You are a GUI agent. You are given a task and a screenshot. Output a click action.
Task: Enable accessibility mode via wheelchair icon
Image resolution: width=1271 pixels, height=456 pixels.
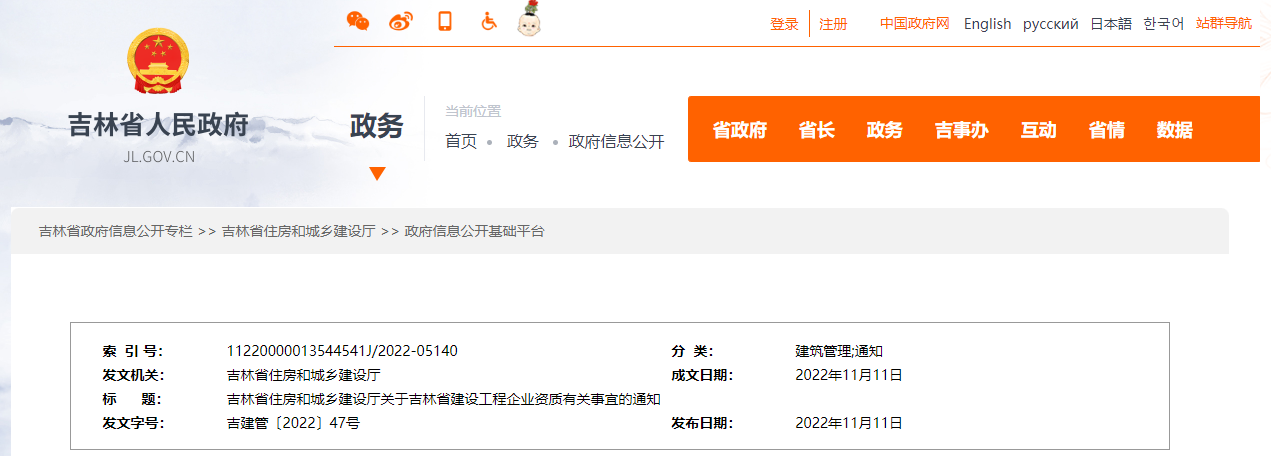click(x=488, y=21)
